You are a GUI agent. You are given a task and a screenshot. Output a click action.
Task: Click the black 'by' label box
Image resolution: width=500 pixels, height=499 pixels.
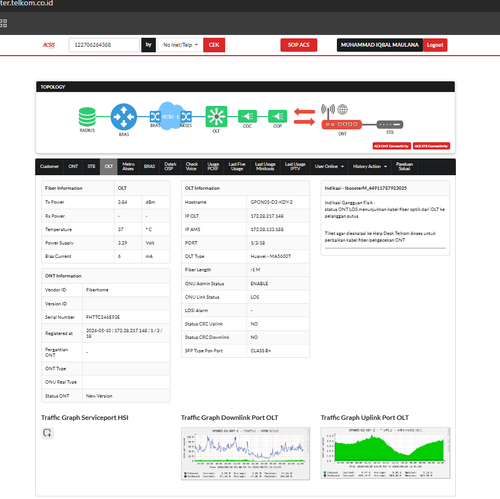point(149,45)
